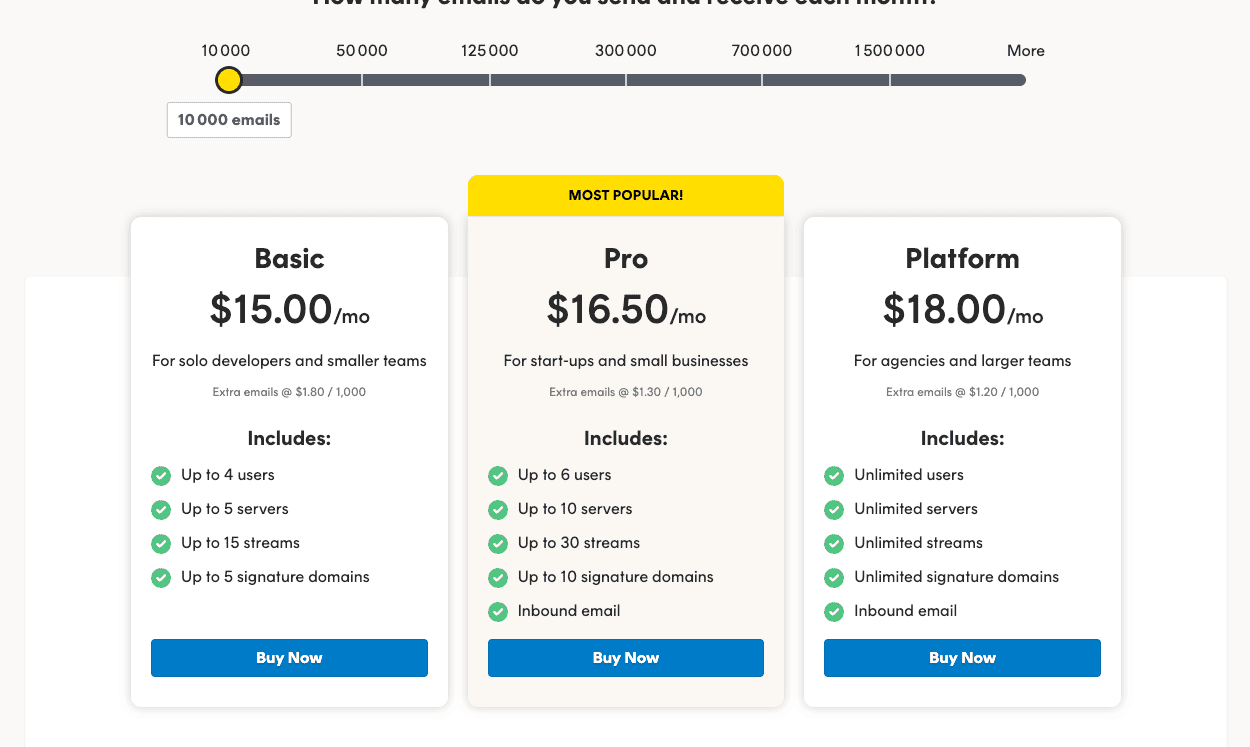Click the checkmark beside "Unlimited users"

point(834,476)
